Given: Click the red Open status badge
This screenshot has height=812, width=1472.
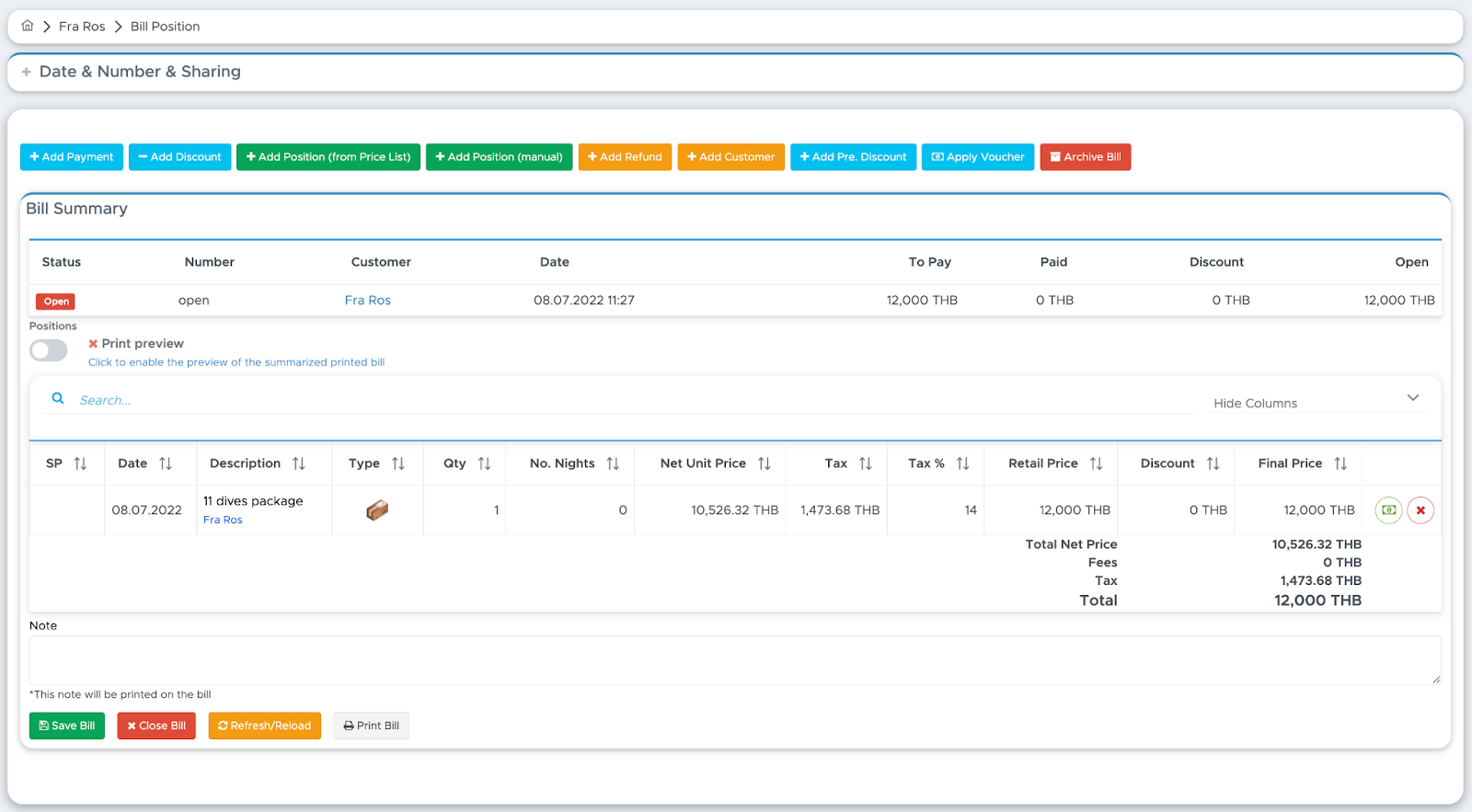Looking at the screenshot, I should [x=56, y=302].
